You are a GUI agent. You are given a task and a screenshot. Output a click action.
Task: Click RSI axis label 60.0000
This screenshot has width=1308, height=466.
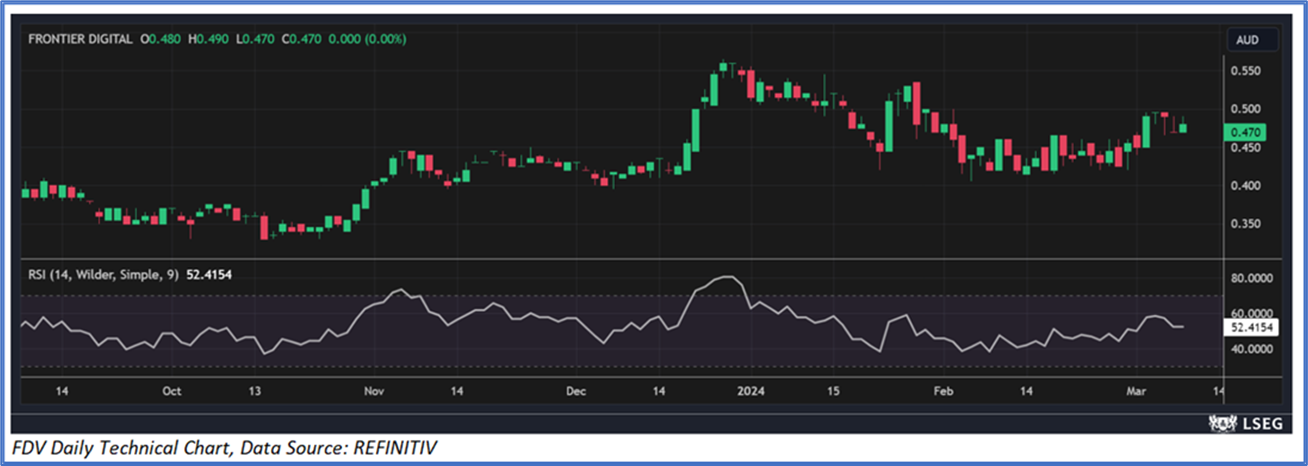(1254, 314)
